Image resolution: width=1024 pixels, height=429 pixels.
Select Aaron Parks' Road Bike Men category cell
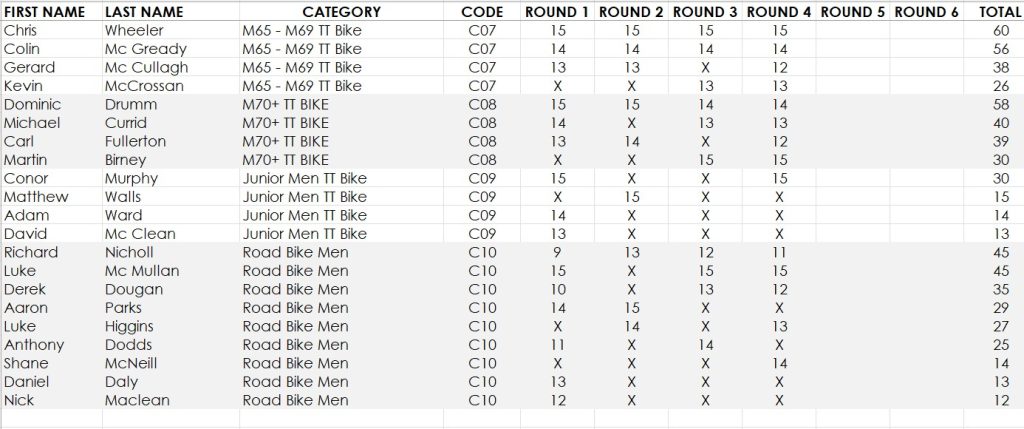342,308
